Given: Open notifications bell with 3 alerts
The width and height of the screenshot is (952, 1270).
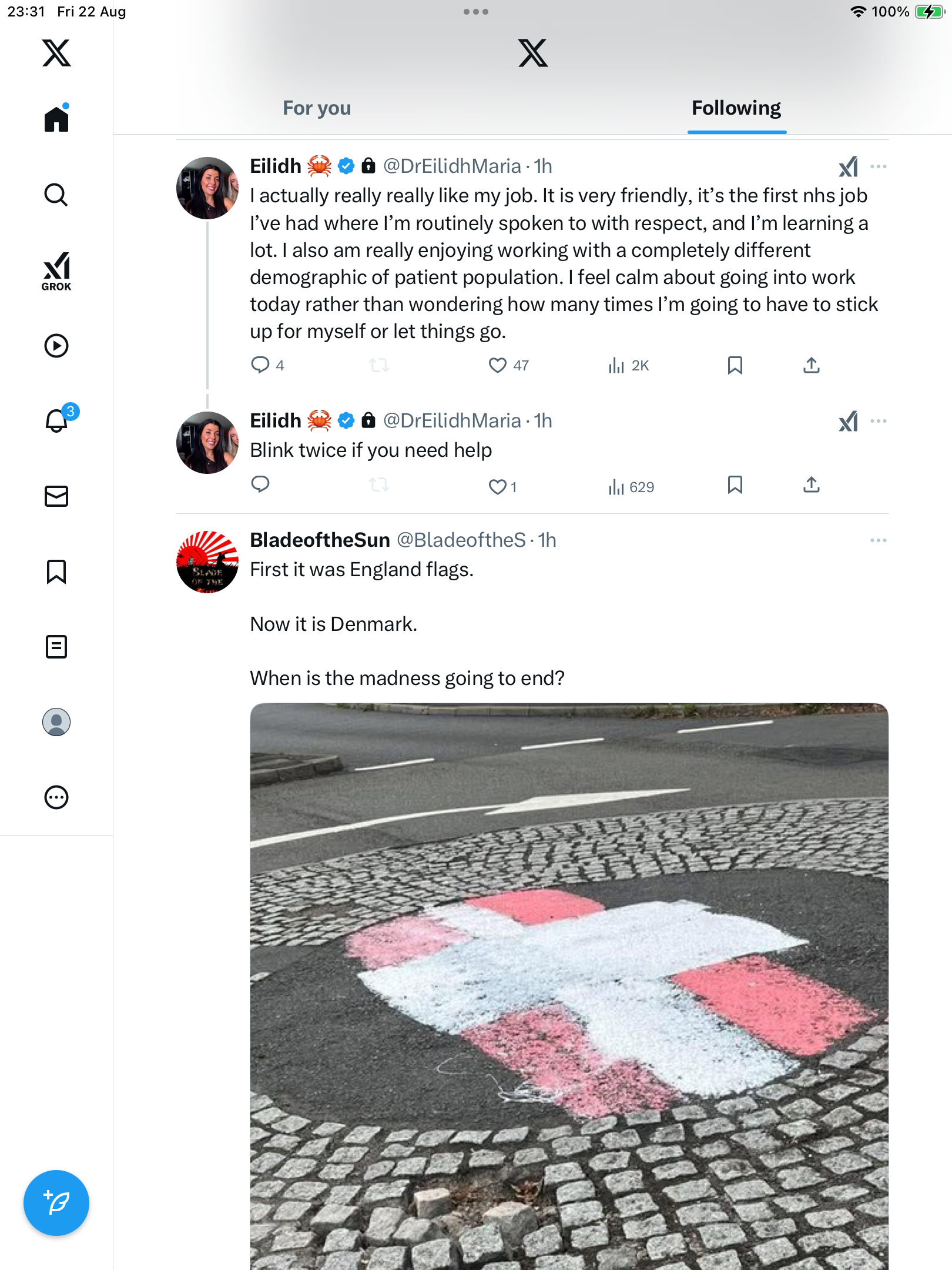Looking at the screenshot, I should click(57, 421).
